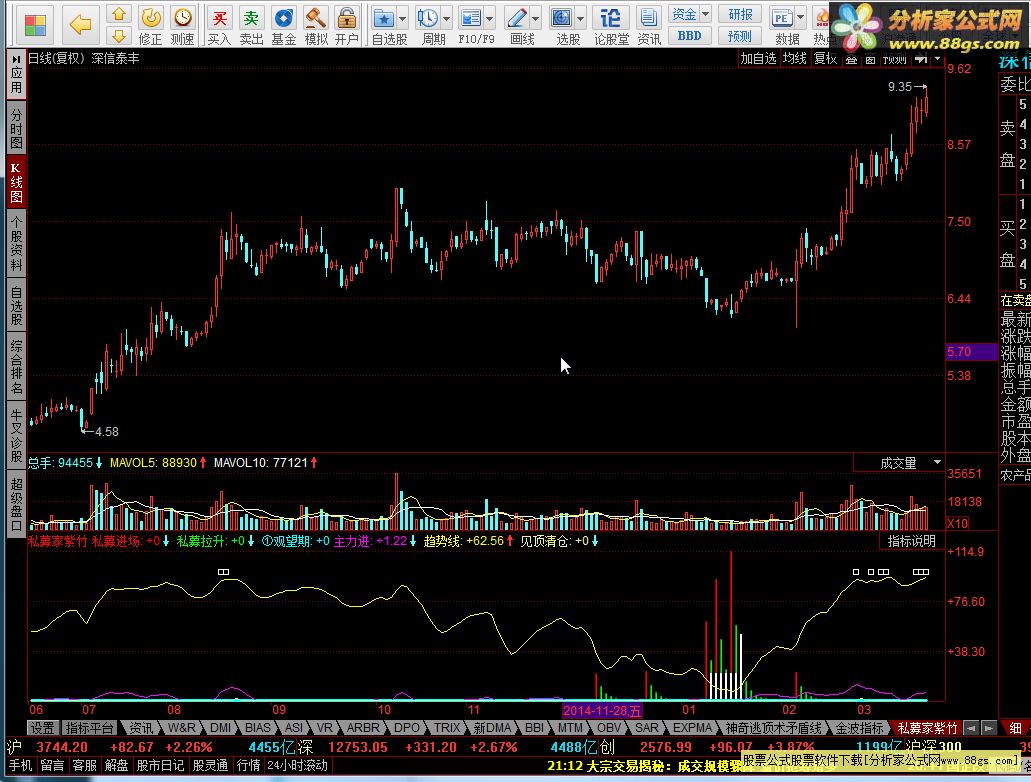Open the 基金 fund icon
The image size is (1031, 782).
pyautogui.click(x=283, y=25)
